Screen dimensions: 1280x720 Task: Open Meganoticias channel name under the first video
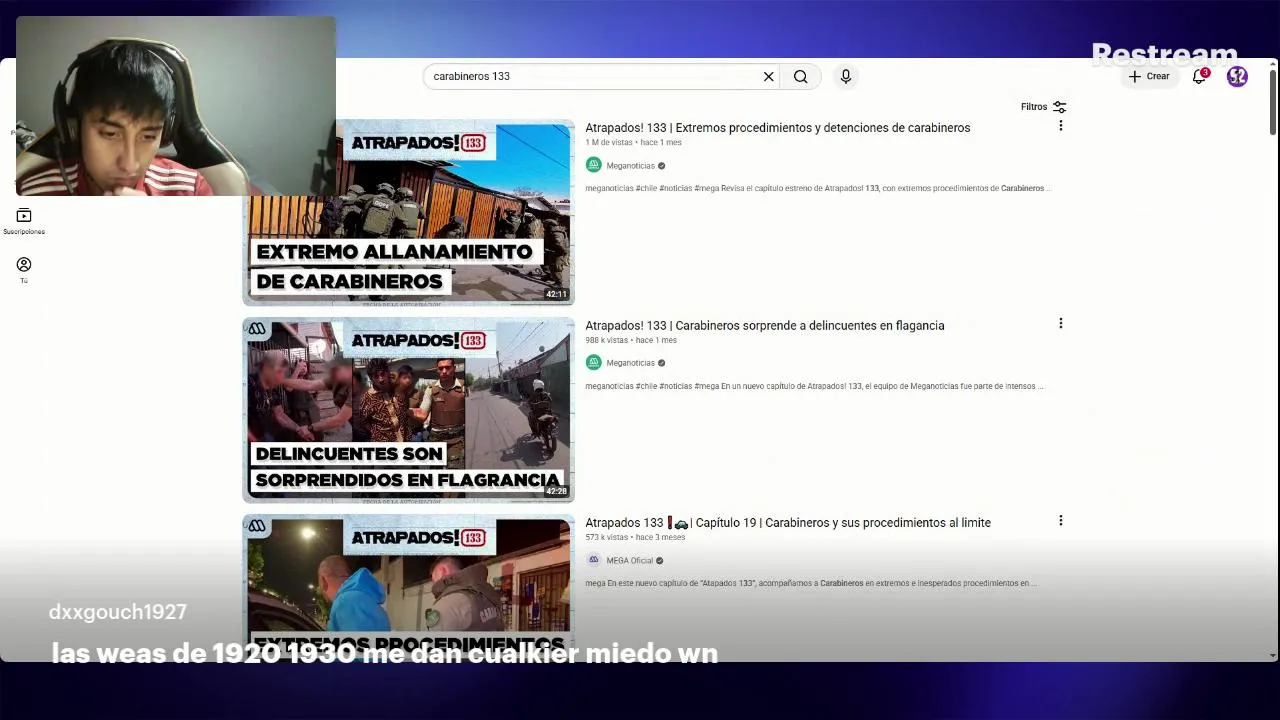[x=630, y=166]
